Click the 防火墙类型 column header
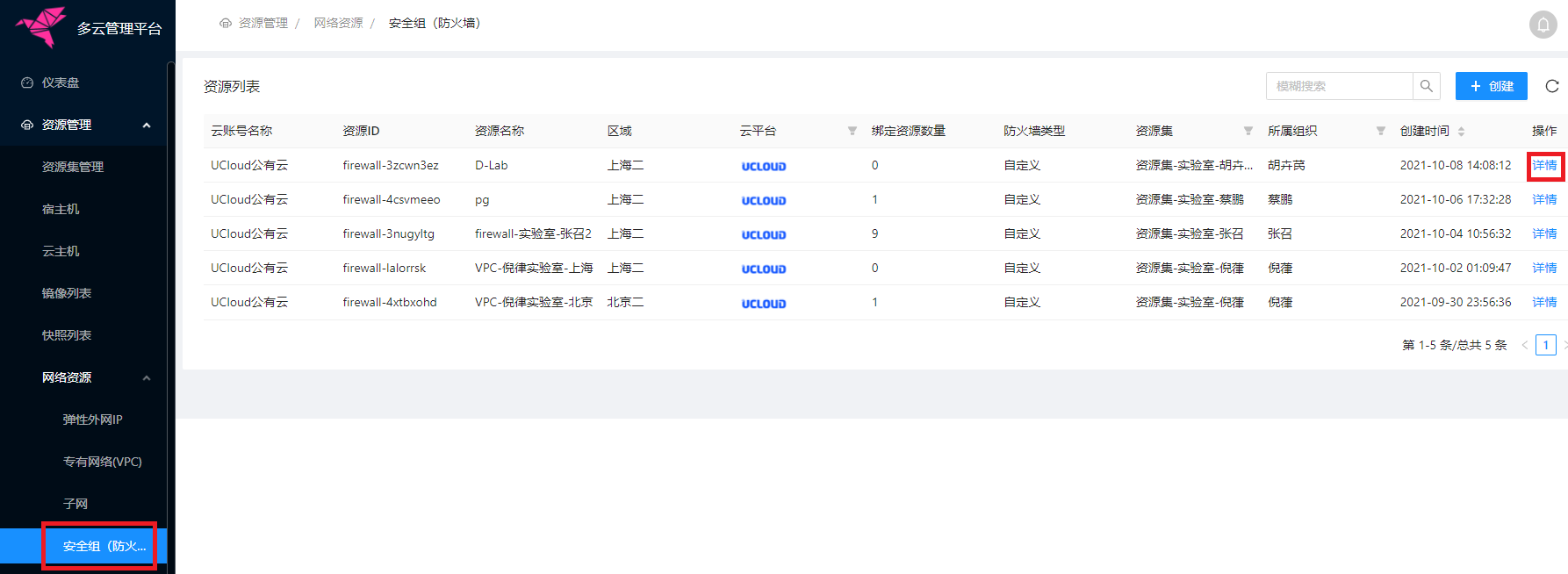Screen dimensions: 1568x574 [1034, 131]
